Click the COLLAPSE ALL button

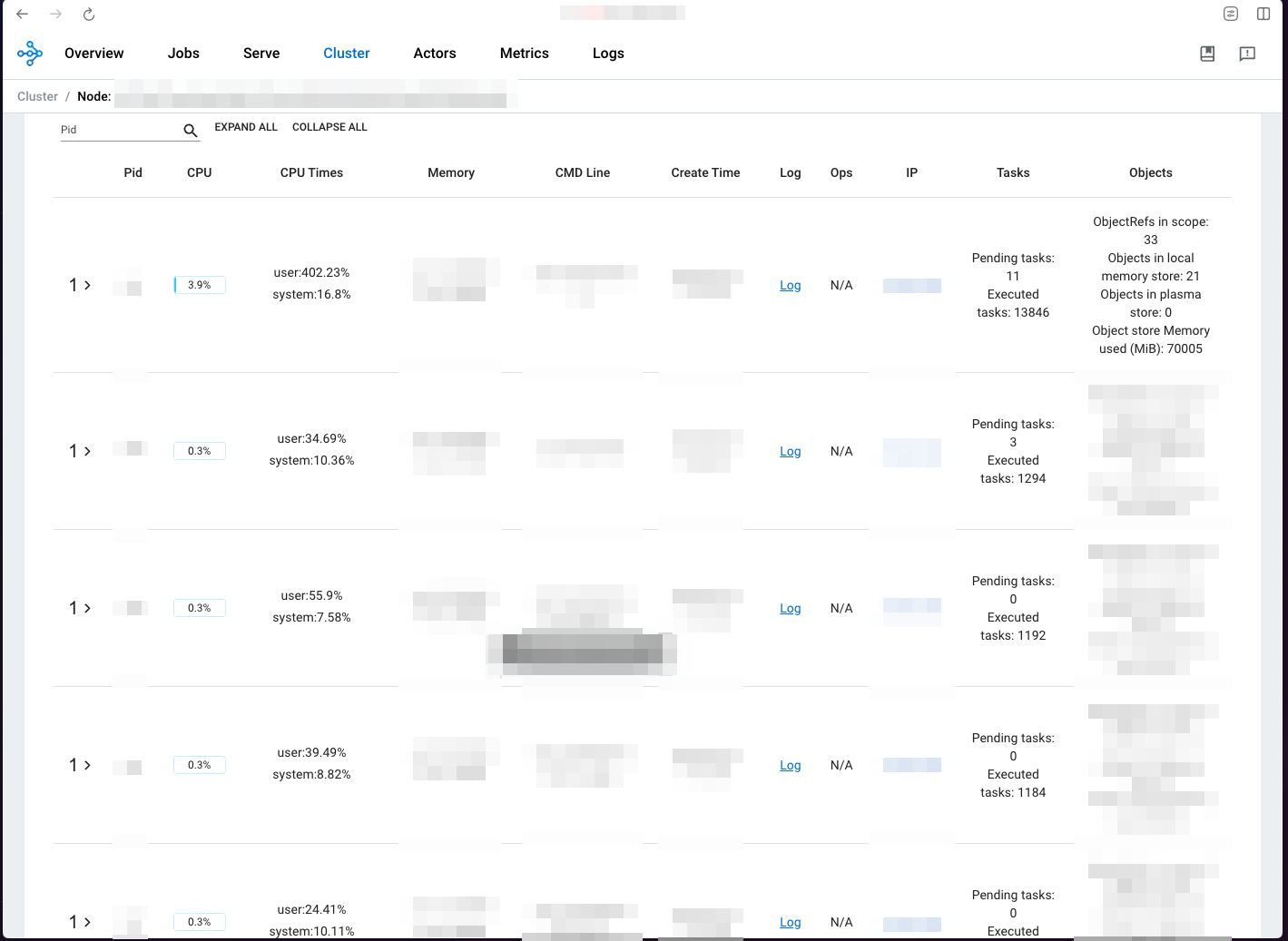tap(329, 127)
